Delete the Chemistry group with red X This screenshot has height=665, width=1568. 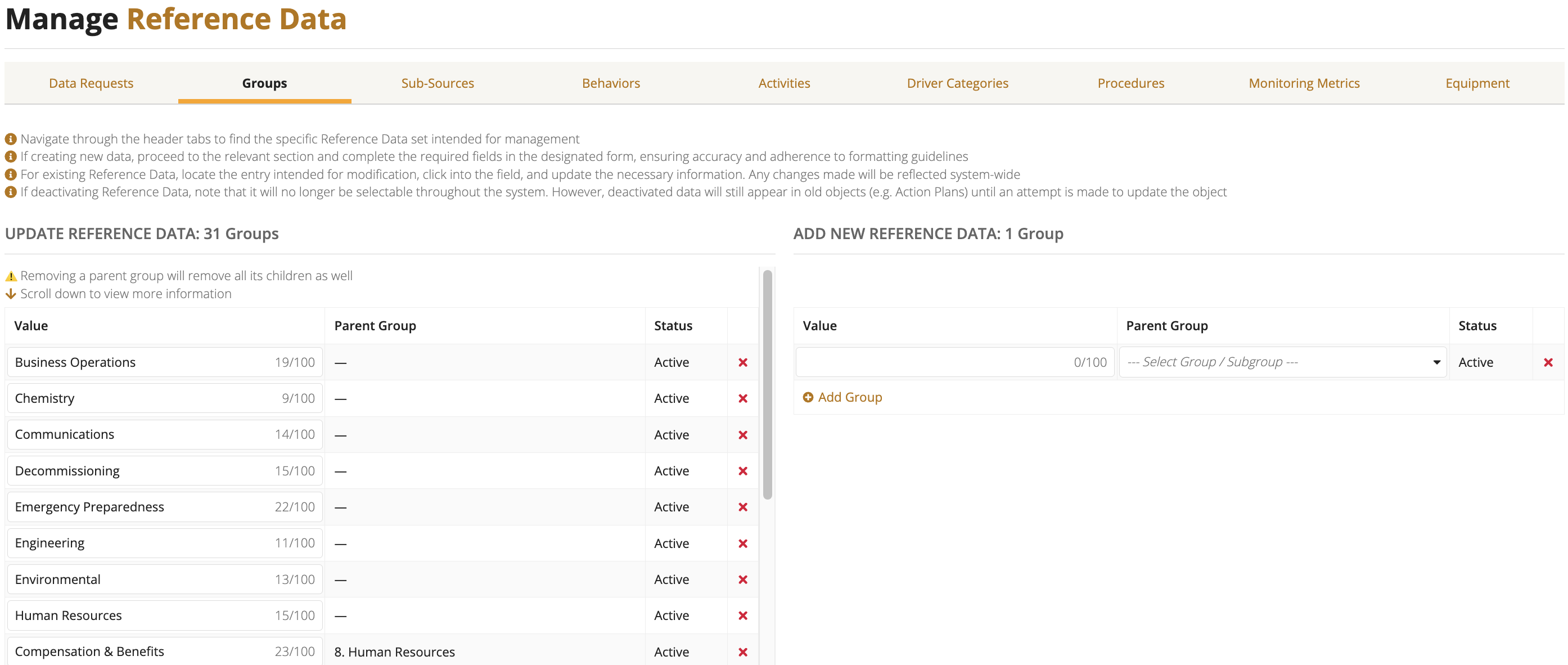pyautogui.click(x=742, y=398)
